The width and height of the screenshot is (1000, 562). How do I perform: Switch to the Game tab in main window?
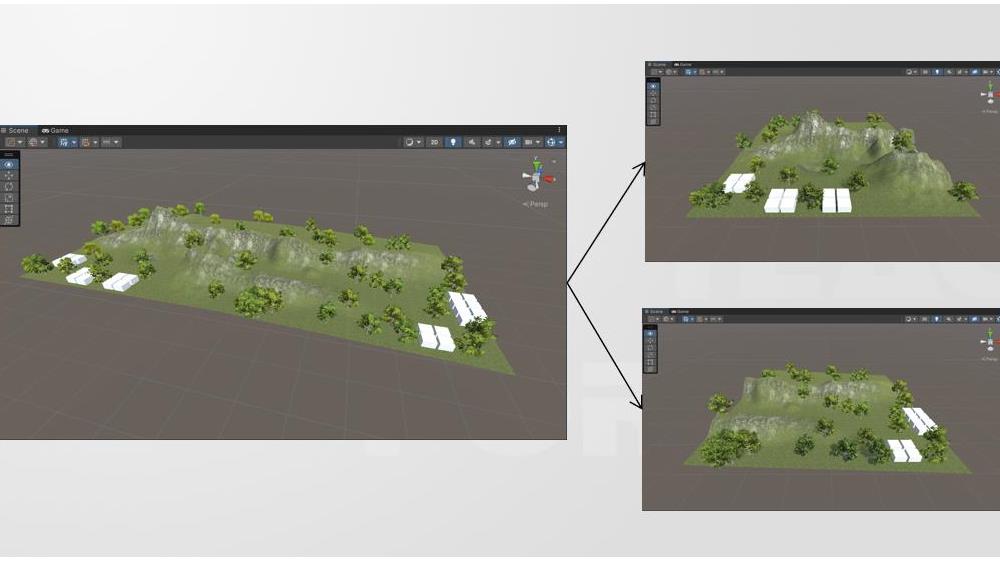pos(56,130)
